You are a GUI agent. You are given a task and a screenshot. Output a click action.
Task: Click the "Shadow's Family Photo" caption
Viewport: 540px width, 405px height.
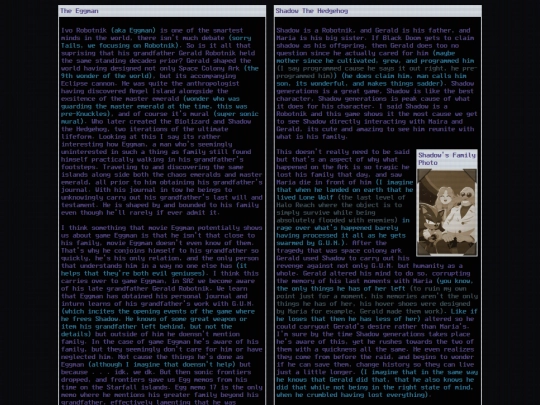pyautogui.click(x=447, y=159)
